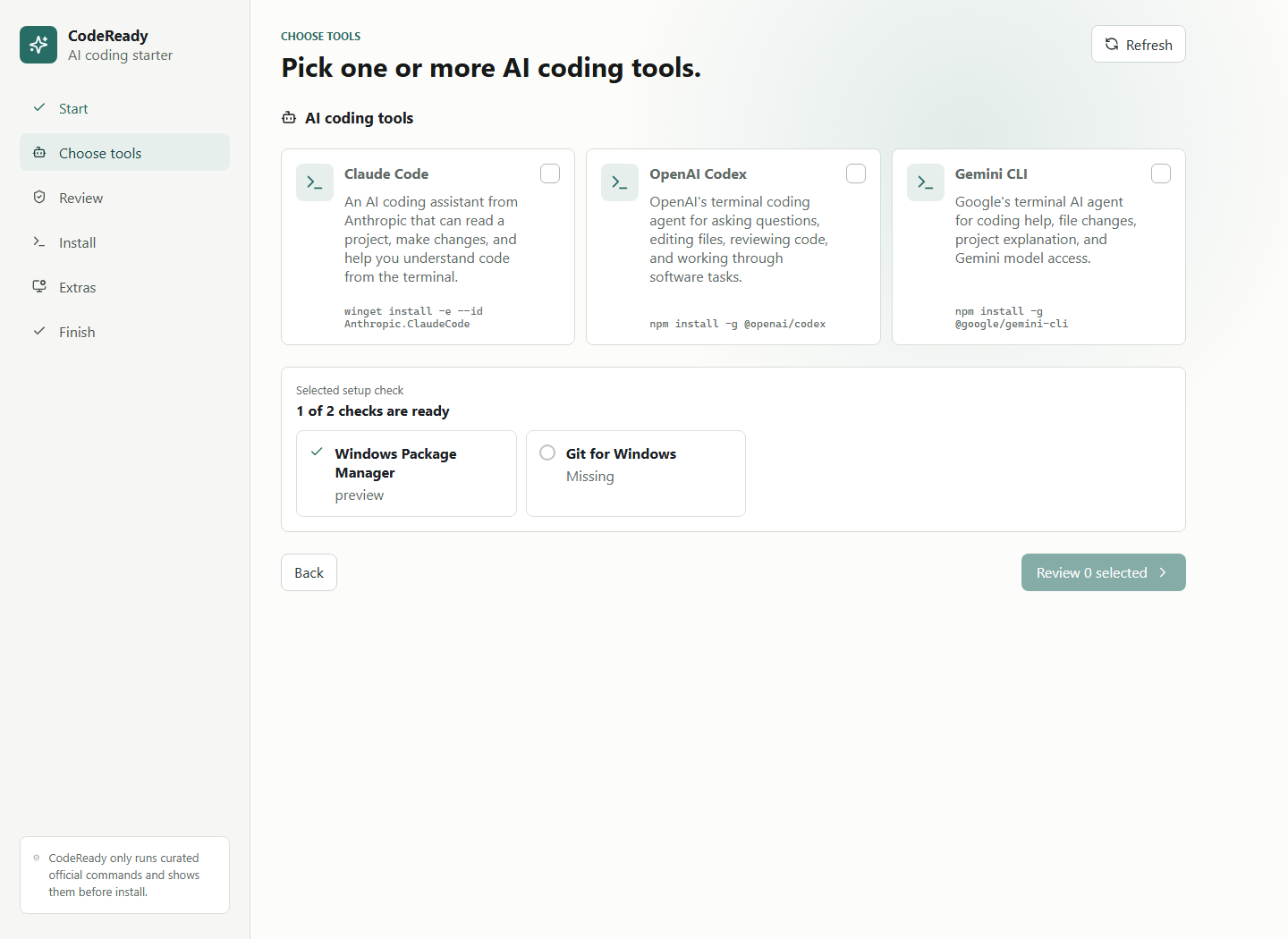Click the Gemini CLI title
The image size is (1288, 939).
pos(991,173)
